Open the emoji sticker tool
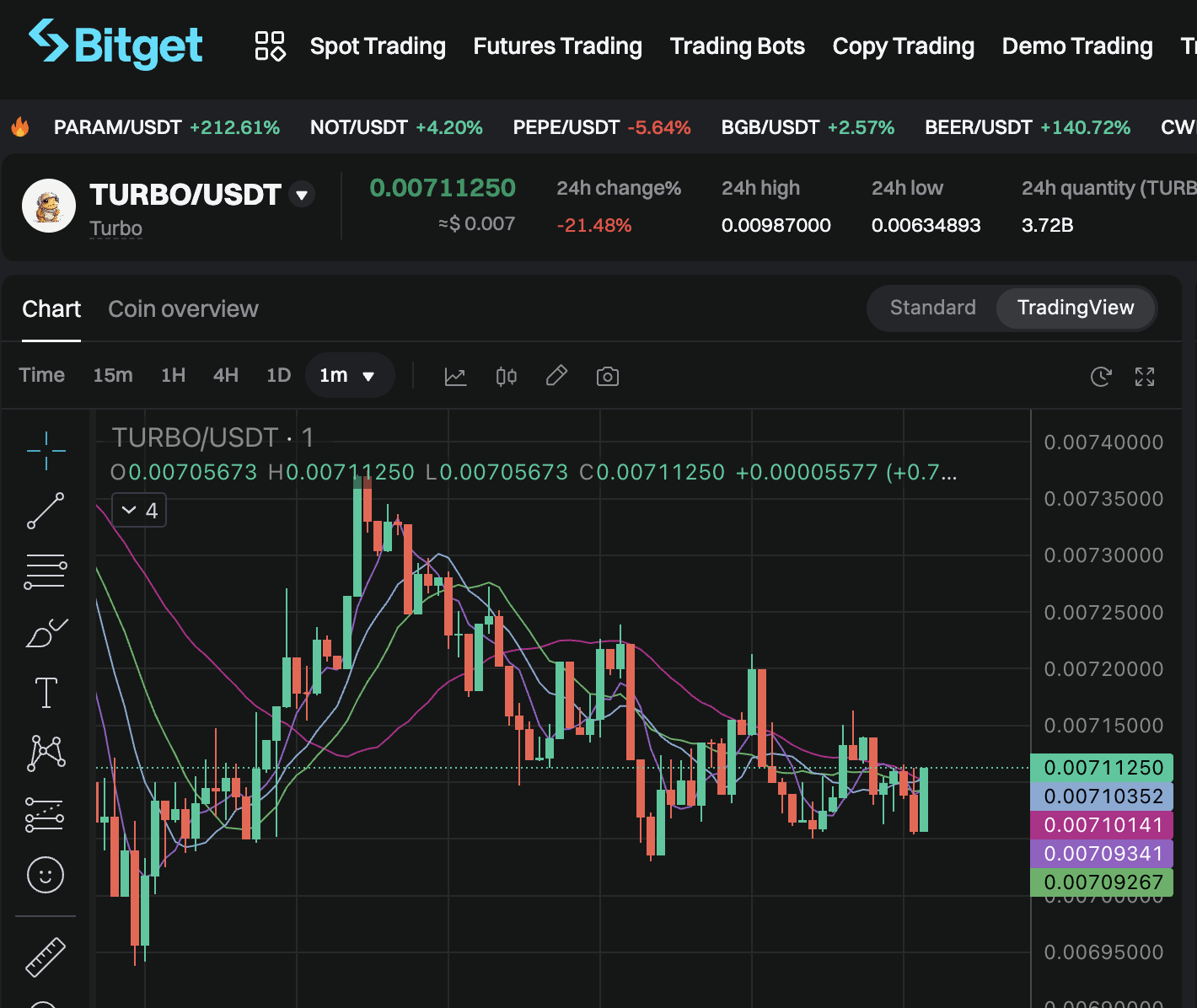 [x=46, y=875]
